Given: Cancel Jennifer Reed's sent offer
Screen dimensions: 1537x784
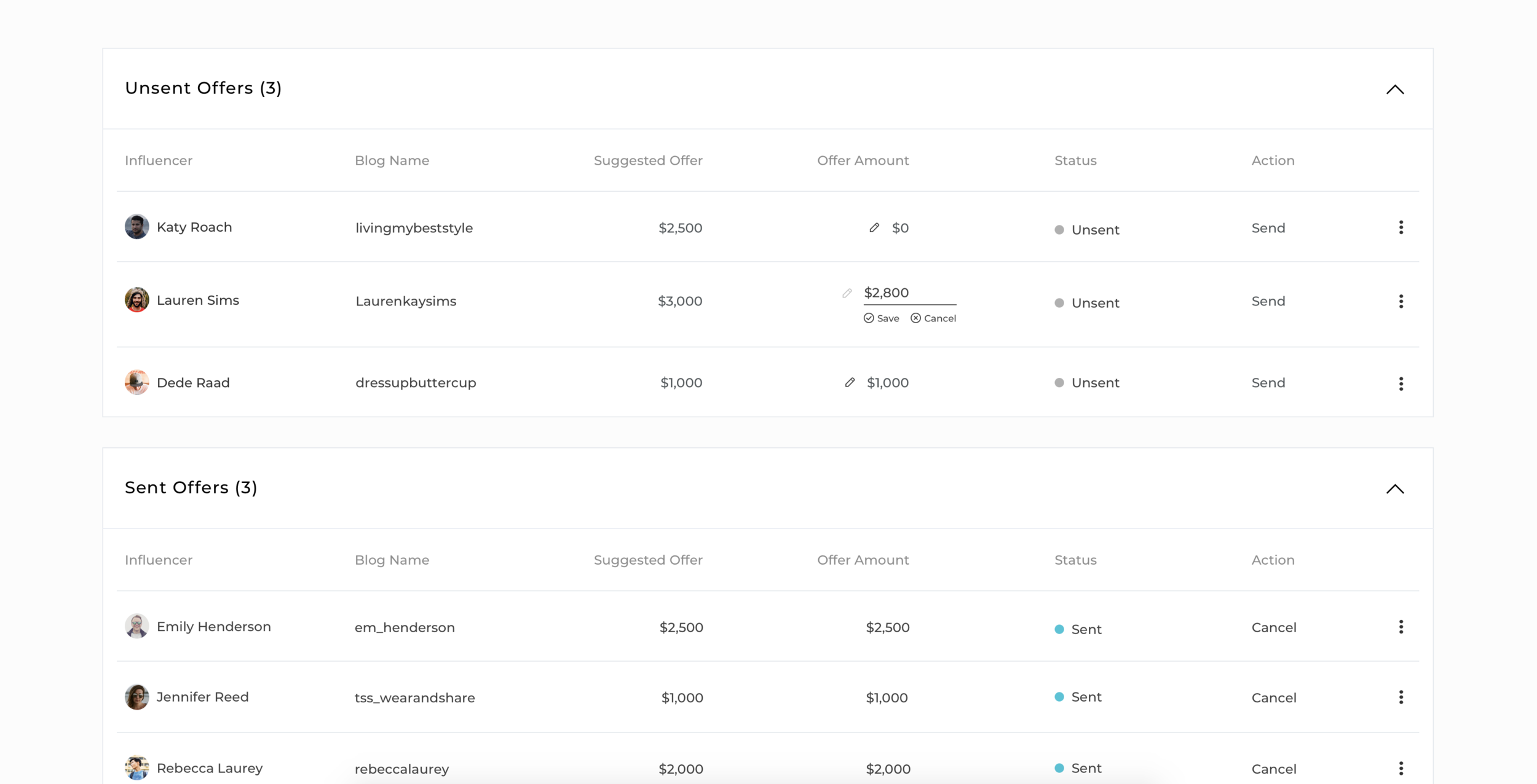Looking at the screenshot, I should [1274, 697].
